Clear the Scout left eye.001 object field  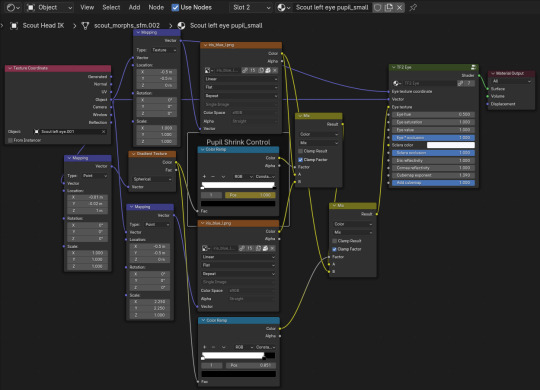(x=103, y=132)
